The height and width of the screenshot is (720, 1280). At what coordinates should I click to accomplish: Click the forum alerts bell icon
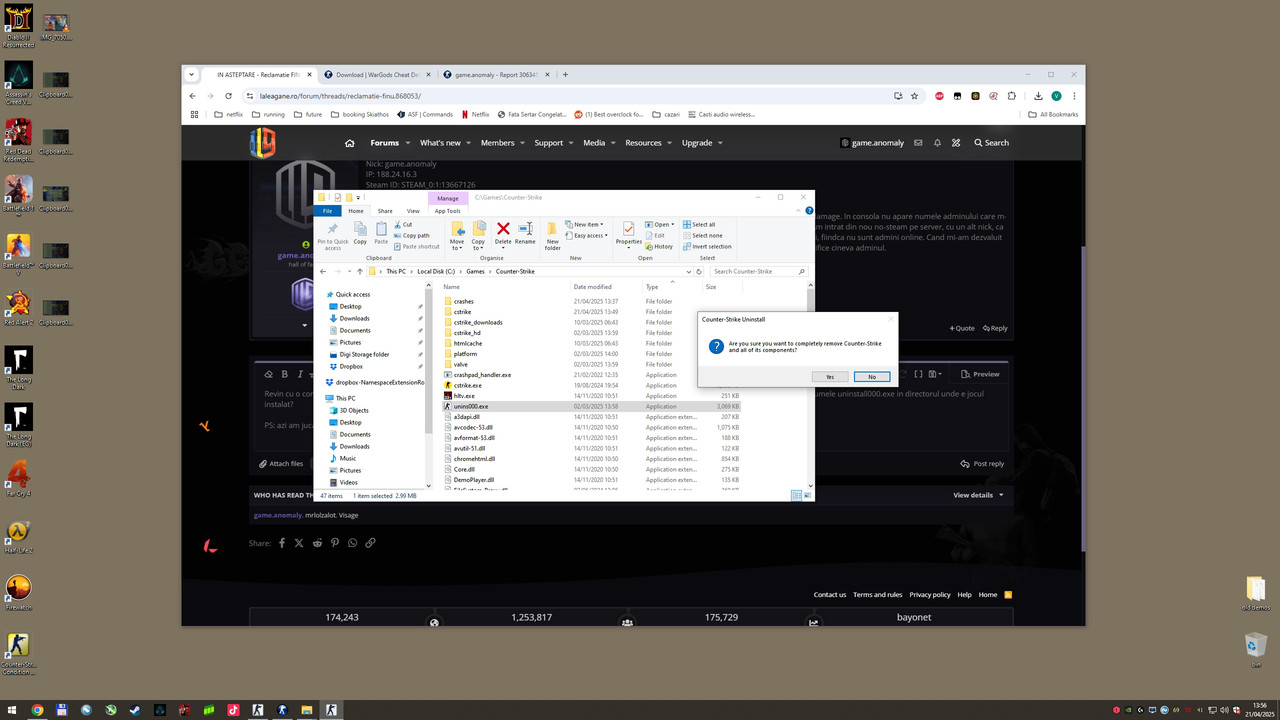point(937,143)
